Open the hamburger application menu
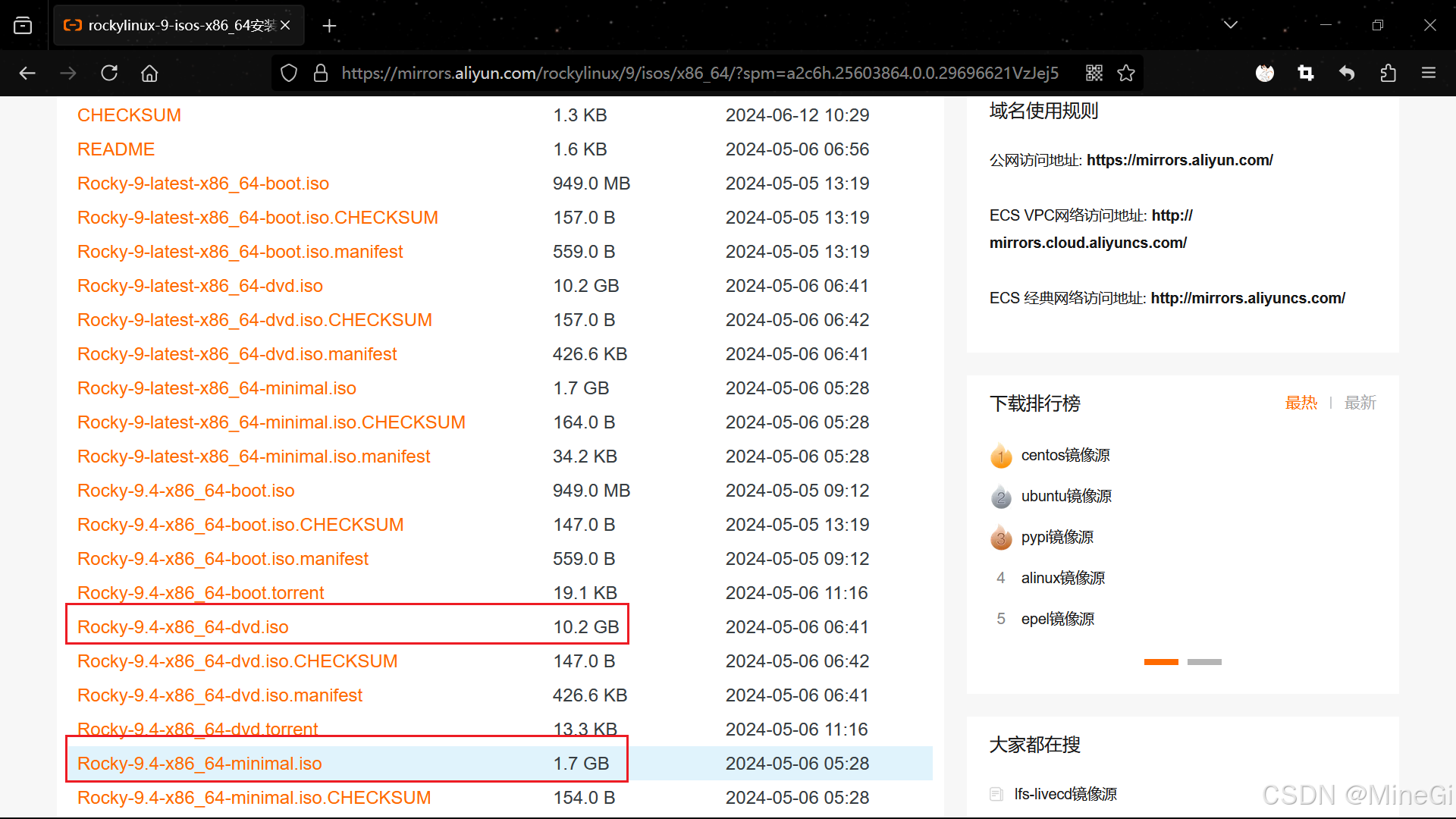The image size is (1456, 819). [1429, 73]
